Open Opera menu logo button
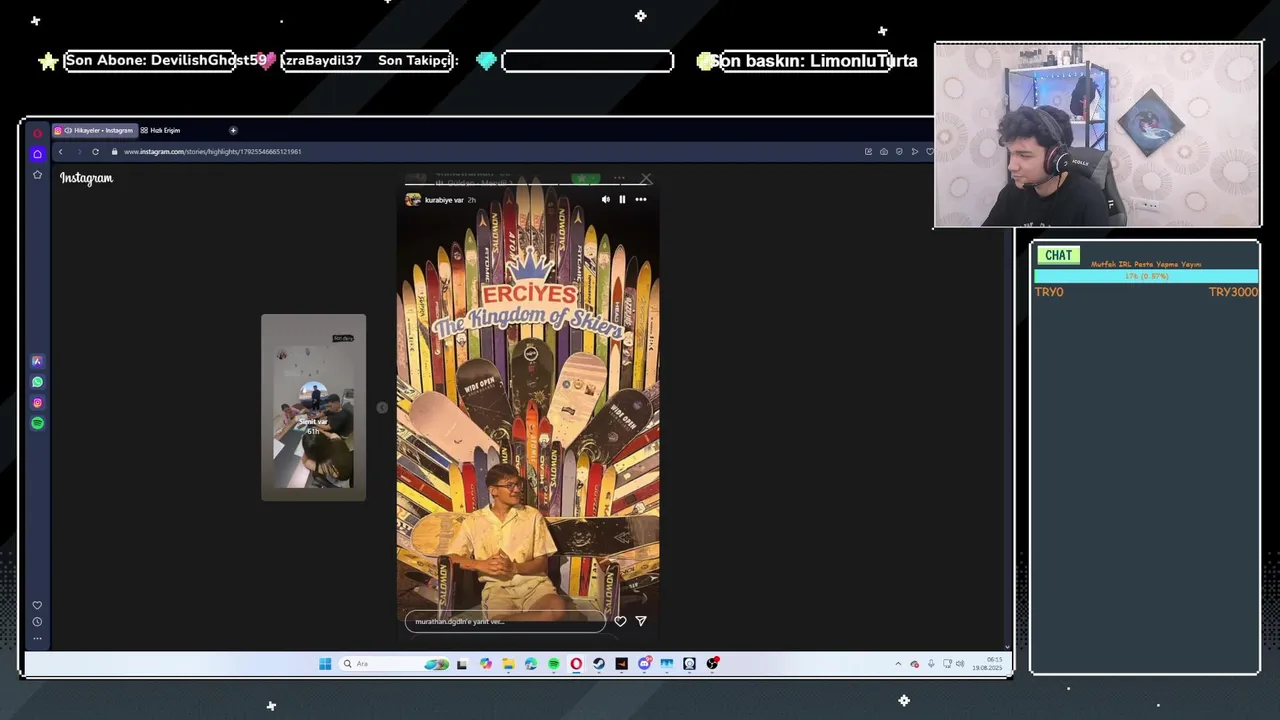1280x720 pixels. pyautogui.click(x=37, y=132)
